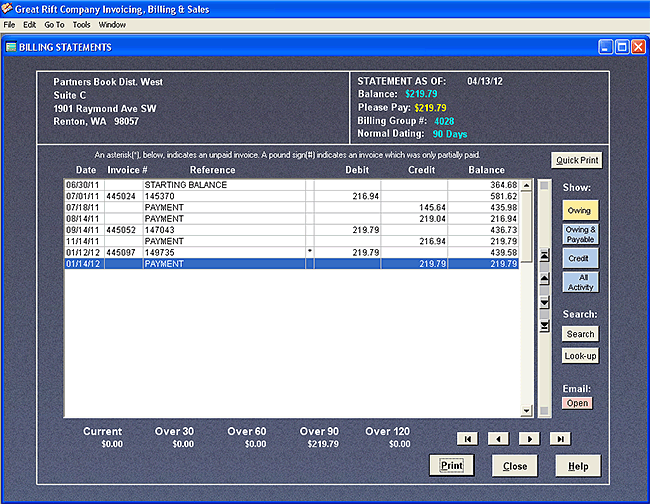Open the Tools menu
Viewport: 650px width, 504px height.
pos(81,24)
